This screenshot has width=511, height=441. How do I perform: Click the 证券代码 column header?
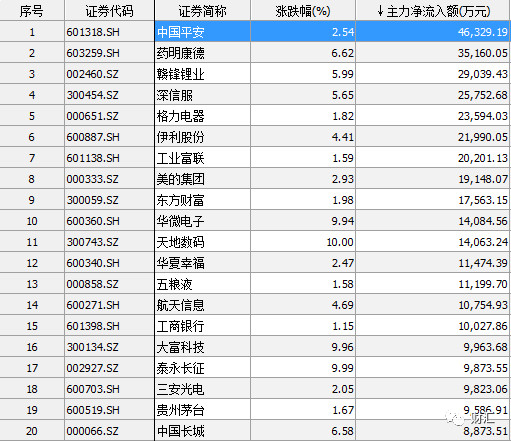[109, 11]
